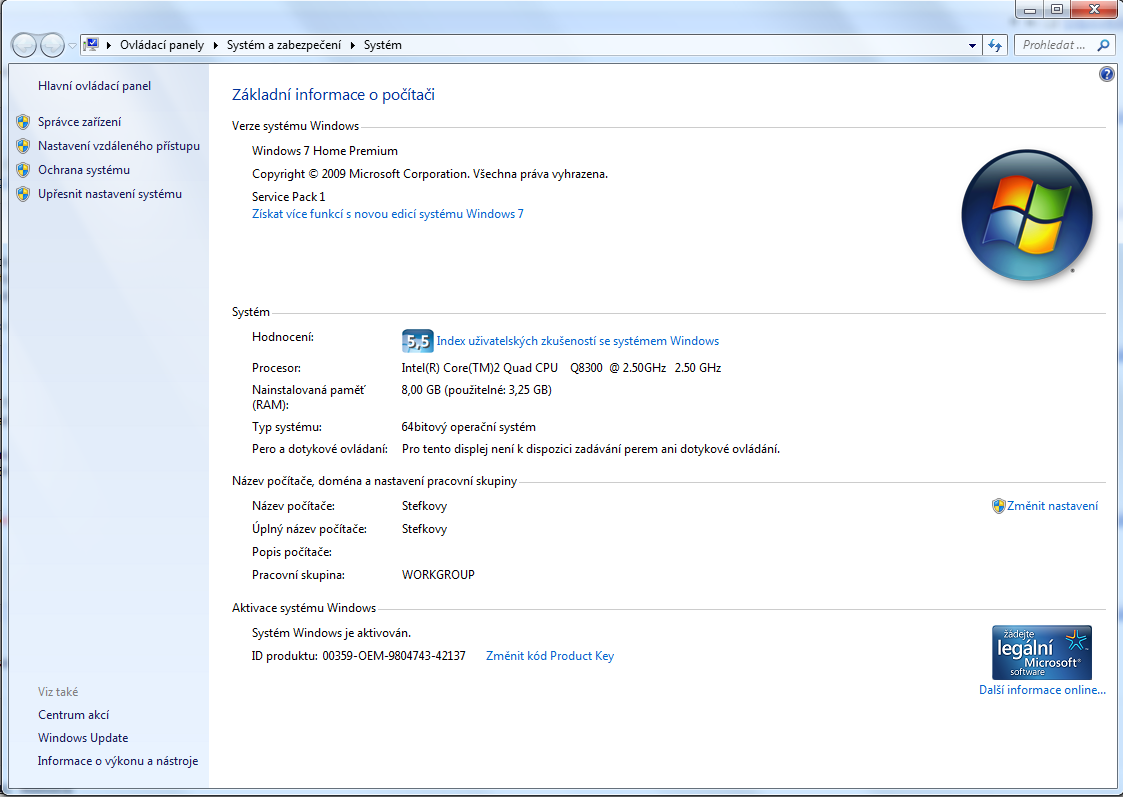This screenshot has width=1123, height=797.
Task: Open recent pages dropdown next to Forward
Action: 72,46
